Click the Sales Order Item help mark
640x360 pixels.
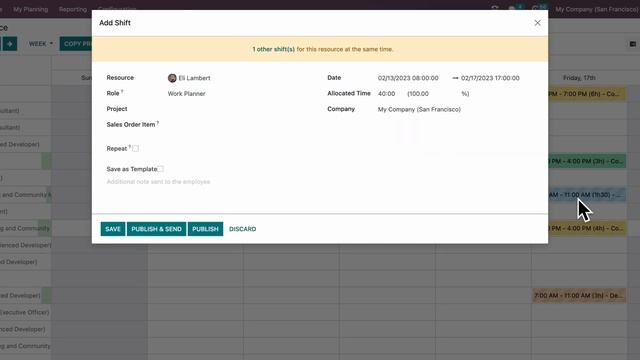158,122
